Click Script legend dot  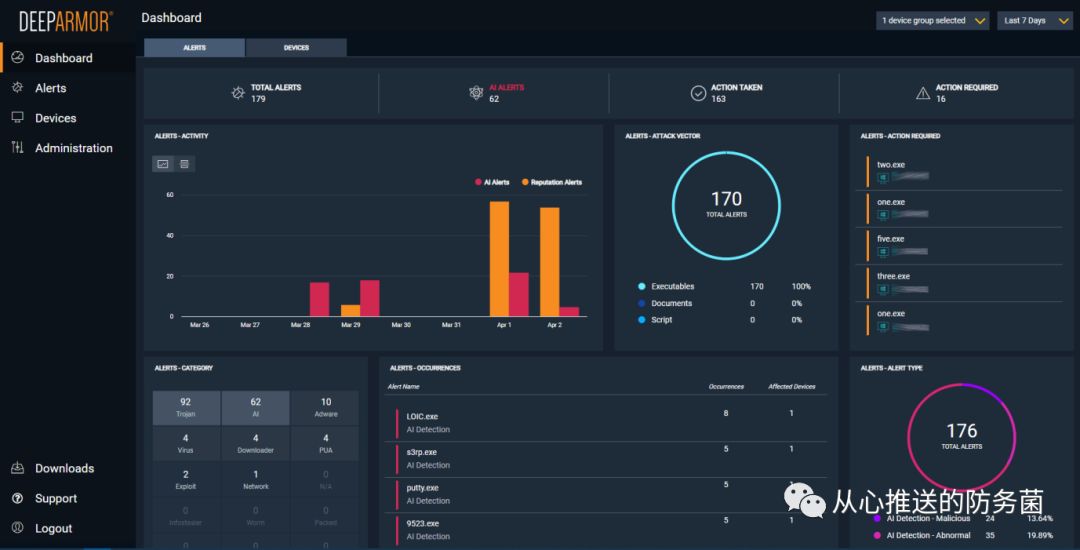pyautogui.click(x=641, y=319)
